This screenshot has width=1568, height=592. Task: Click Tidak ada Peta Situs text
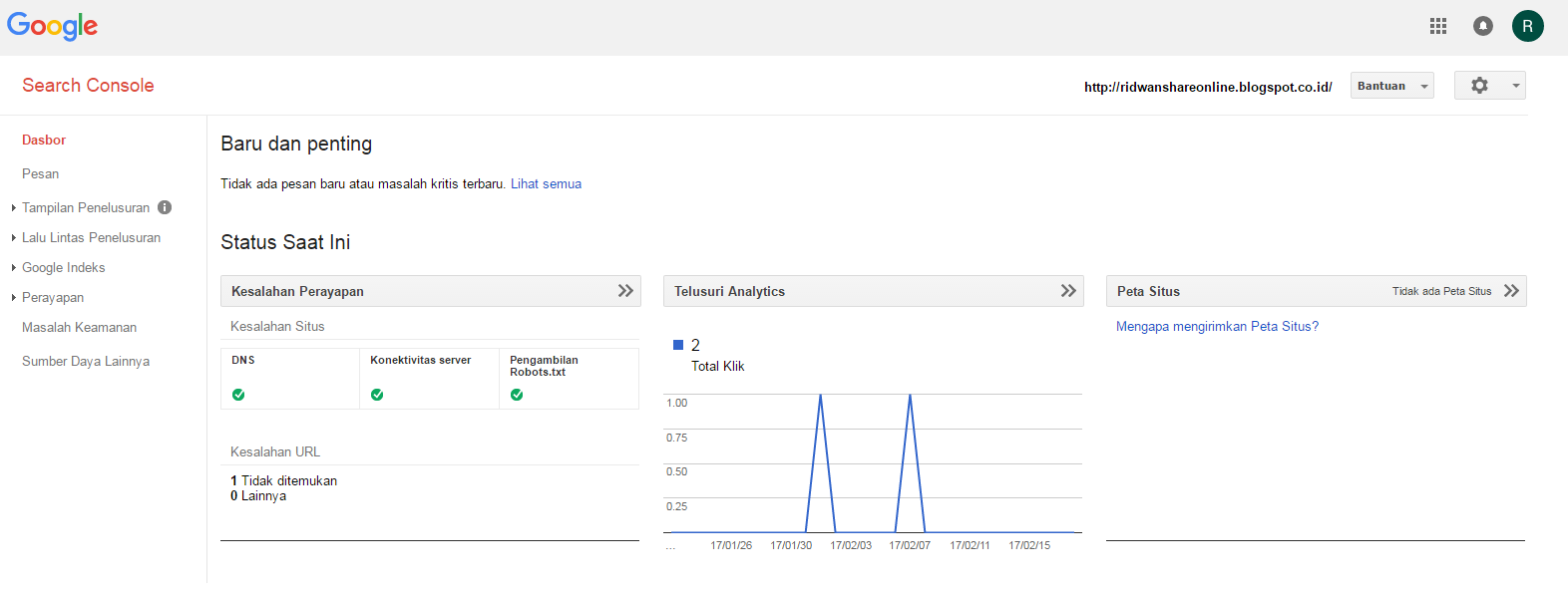pyautogui.click(x=1441, y=291)
